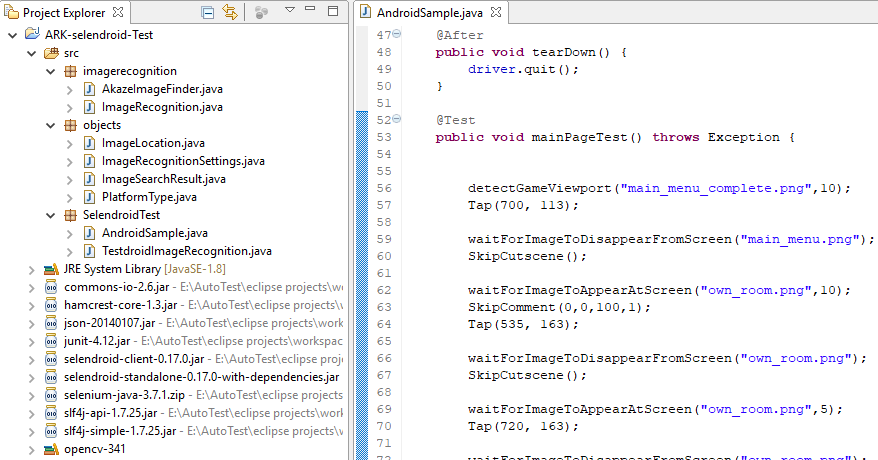878x460 pixels.
Task: Fold the mainPageTest method at line 52
Action: click(396, 119)
